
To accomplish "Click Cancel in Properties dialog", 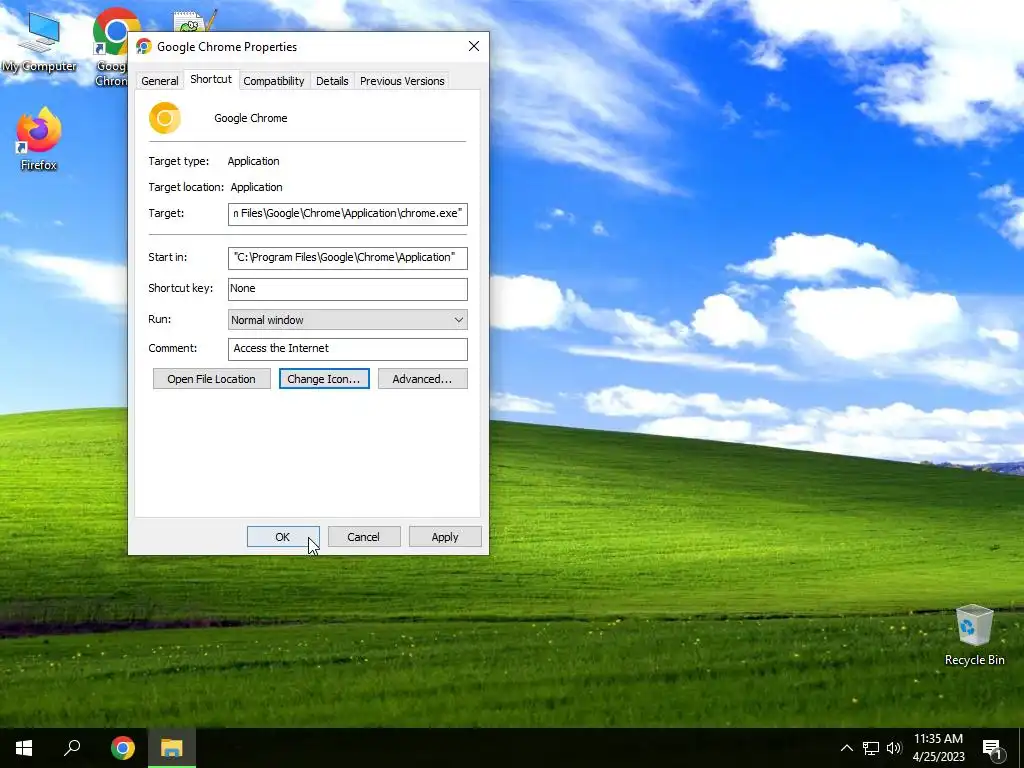I will (x=364, y=537).
